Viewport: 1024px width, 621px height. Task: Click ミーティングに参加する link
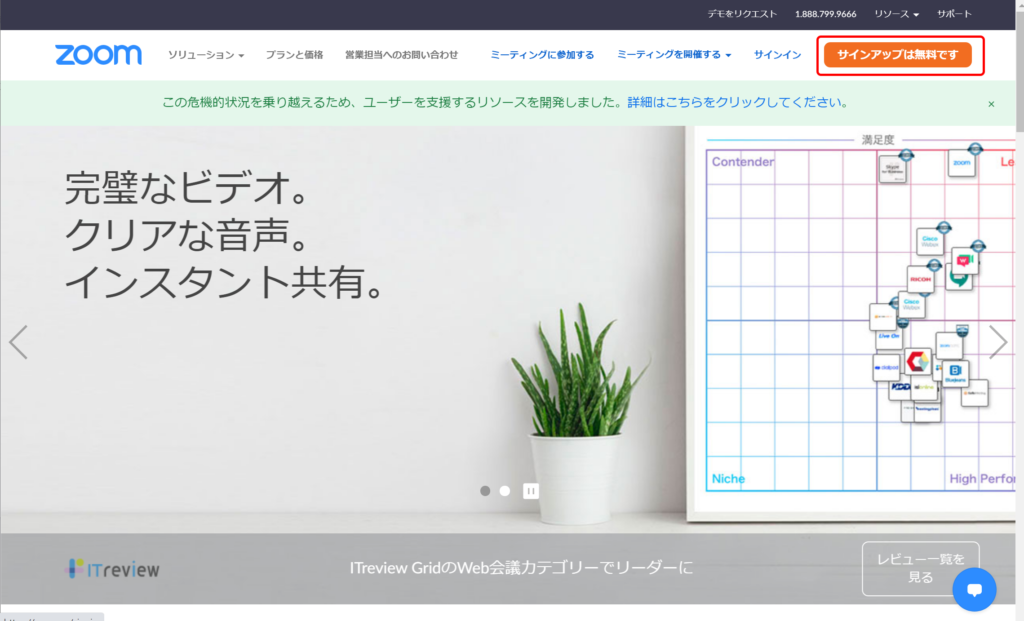(x=542, y=55)
